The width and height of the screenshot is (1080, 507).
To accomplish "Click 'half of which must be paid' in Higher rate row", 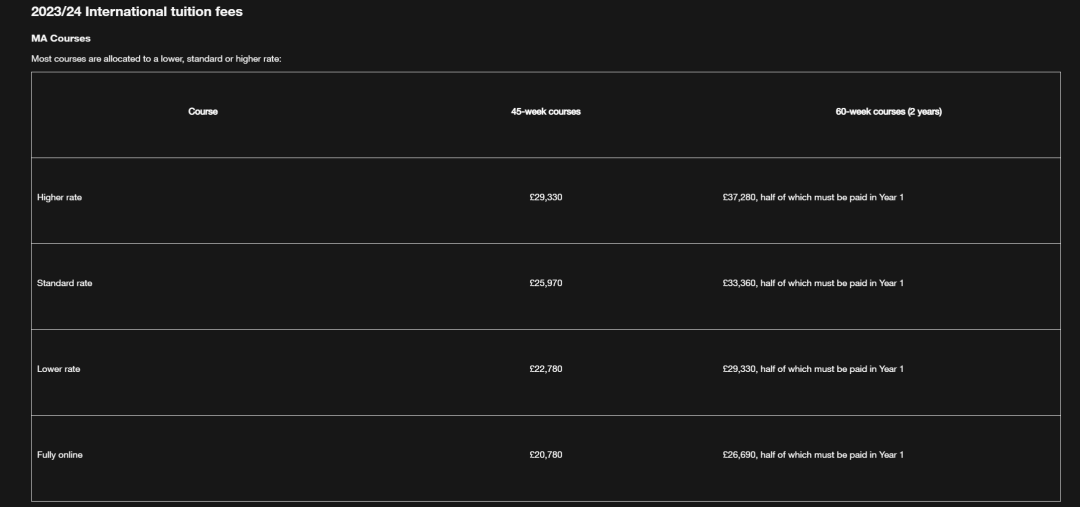I will click(813, 198).
